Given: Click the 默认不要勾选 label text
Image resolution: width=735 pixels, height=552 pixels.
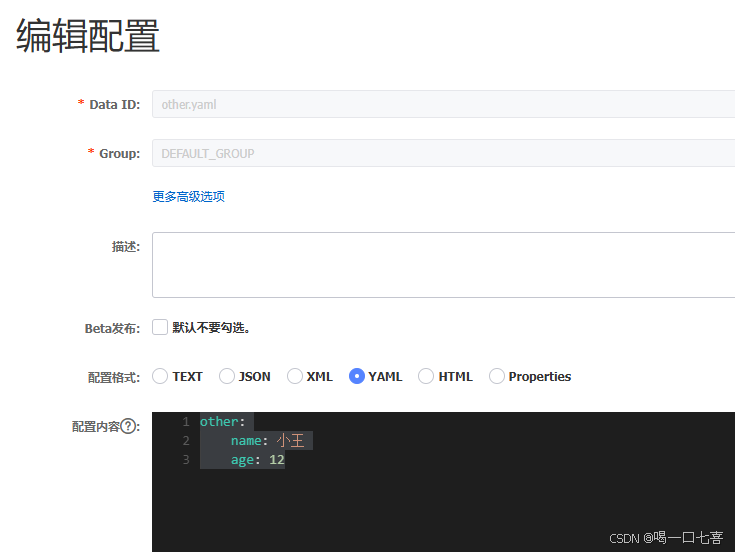Looking at the screenshot, I should (211, 328).
